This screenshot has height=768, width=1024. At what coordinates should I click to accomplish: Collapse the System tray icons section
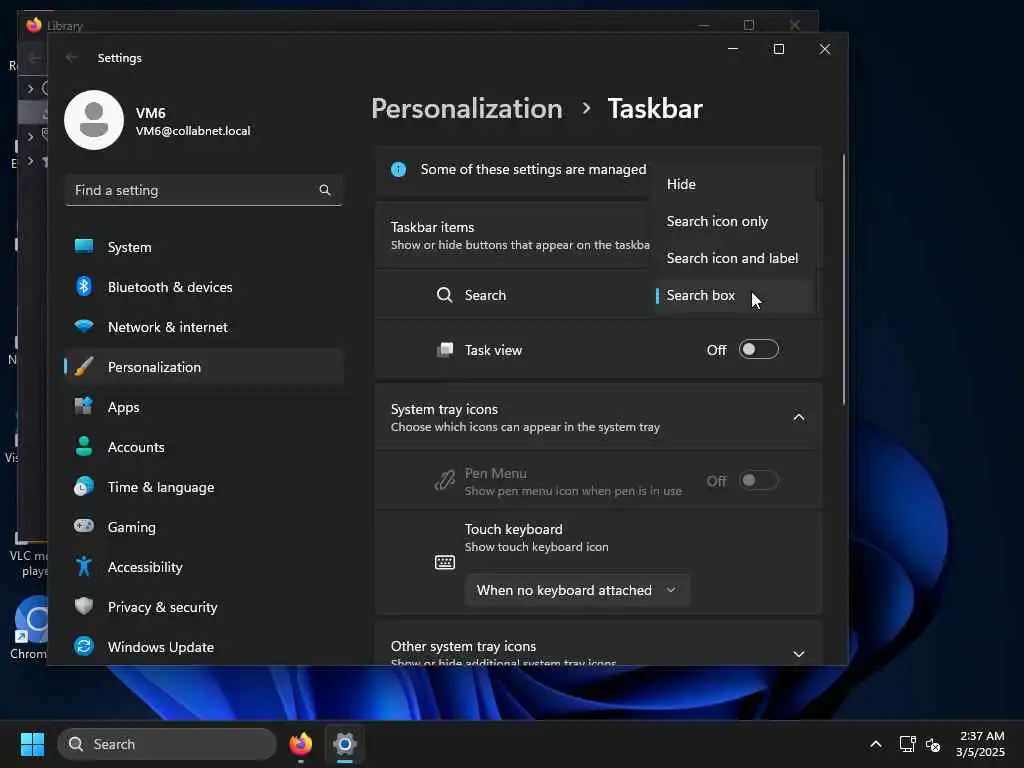[x=799, y=417]
